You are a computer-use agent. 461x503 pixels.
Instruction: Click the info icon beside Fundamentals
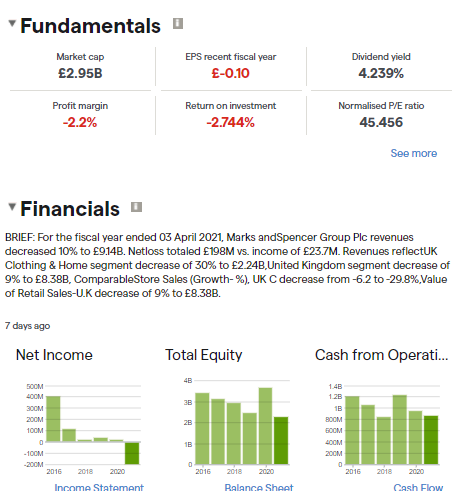(178, 24)
